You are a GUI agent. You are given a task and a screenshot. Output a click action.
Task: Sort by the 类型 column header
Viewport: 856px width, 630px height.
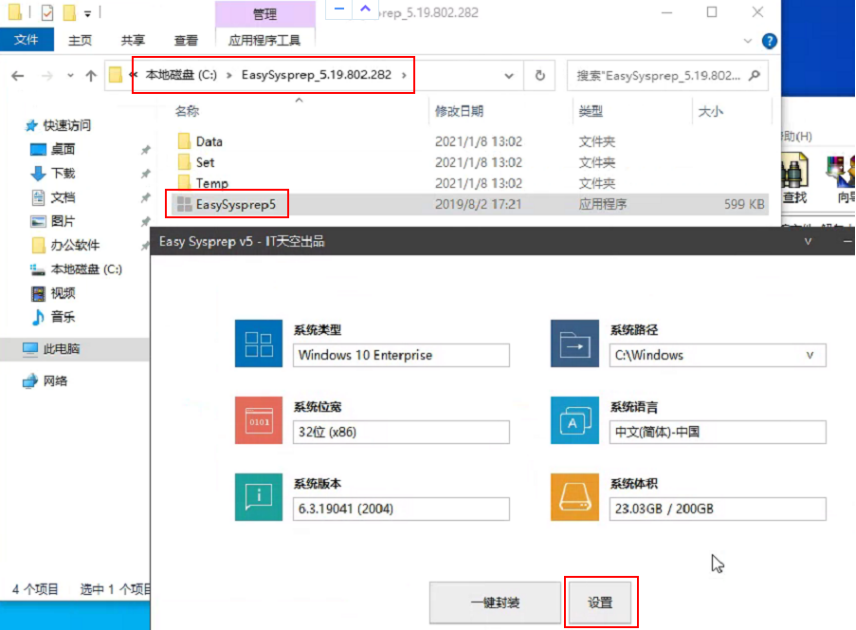coord(591,111)
